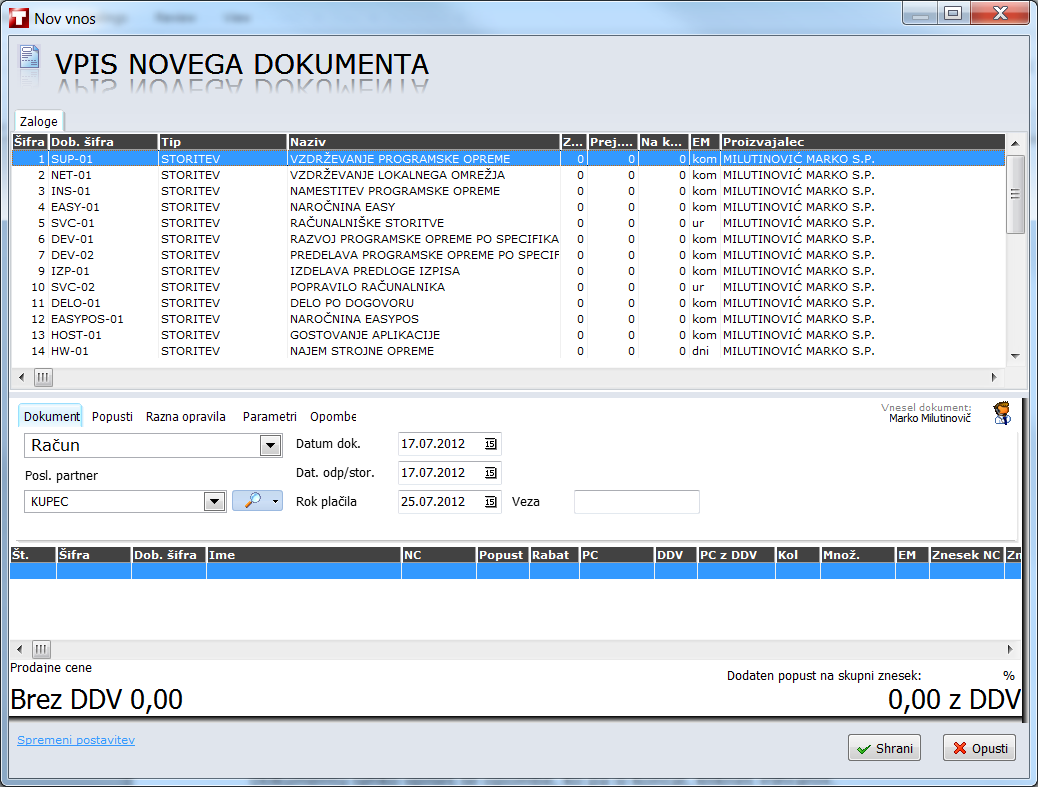Select row VZDRŽEVANJE LOKALNEGA OMREŽJA

pyautogui.click(x=508, y=175)
